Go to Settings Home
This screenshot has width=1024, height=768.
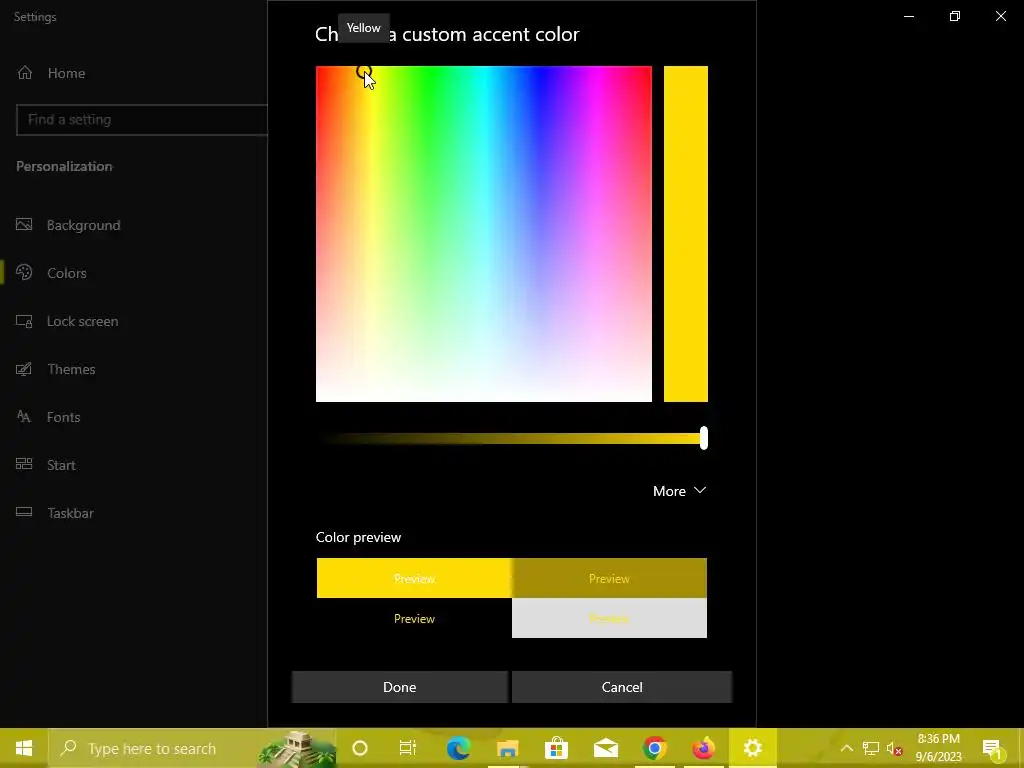(x=66, y=73)
